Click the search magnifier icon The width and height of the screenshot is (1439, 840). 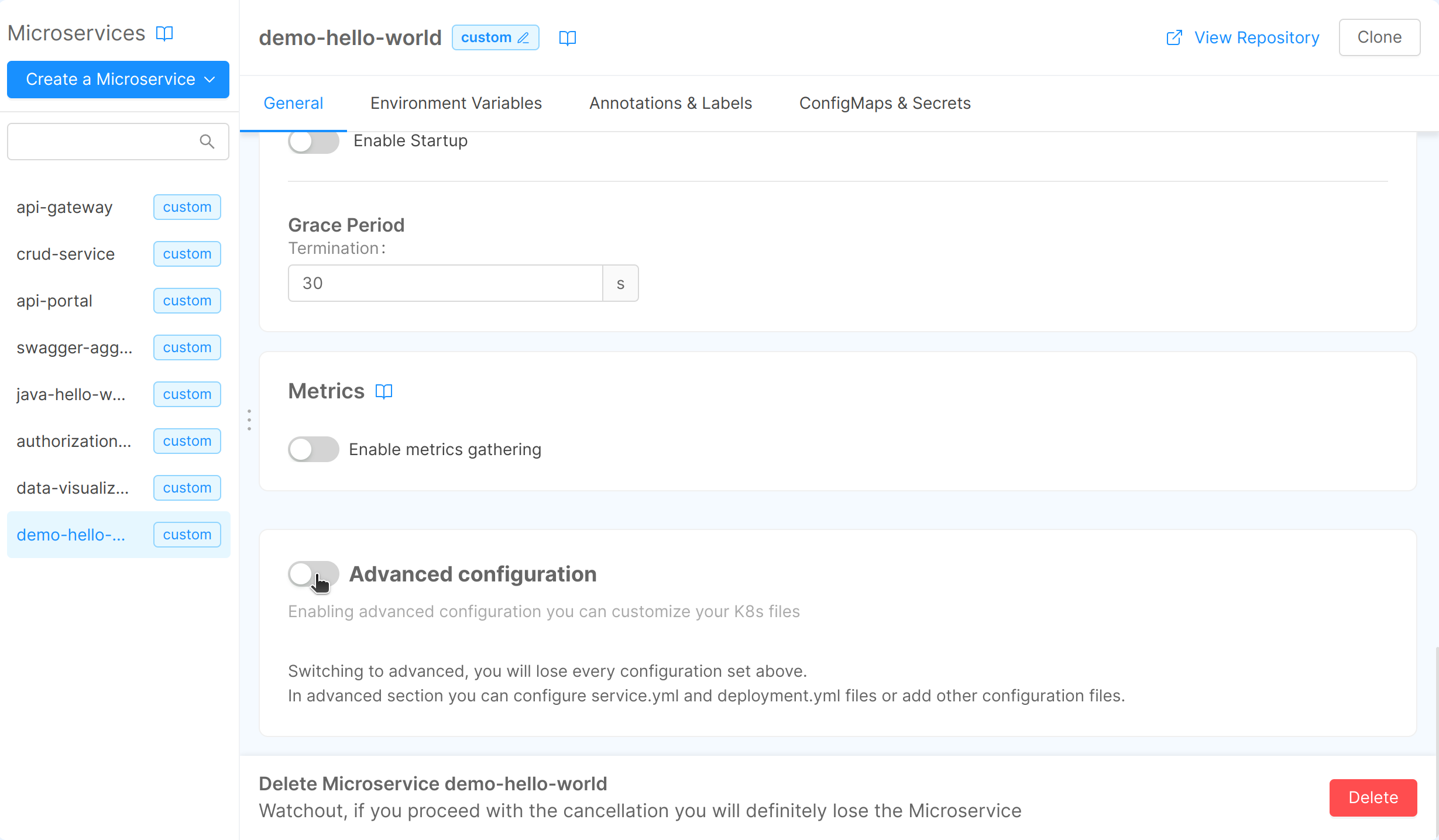[207, 142]
